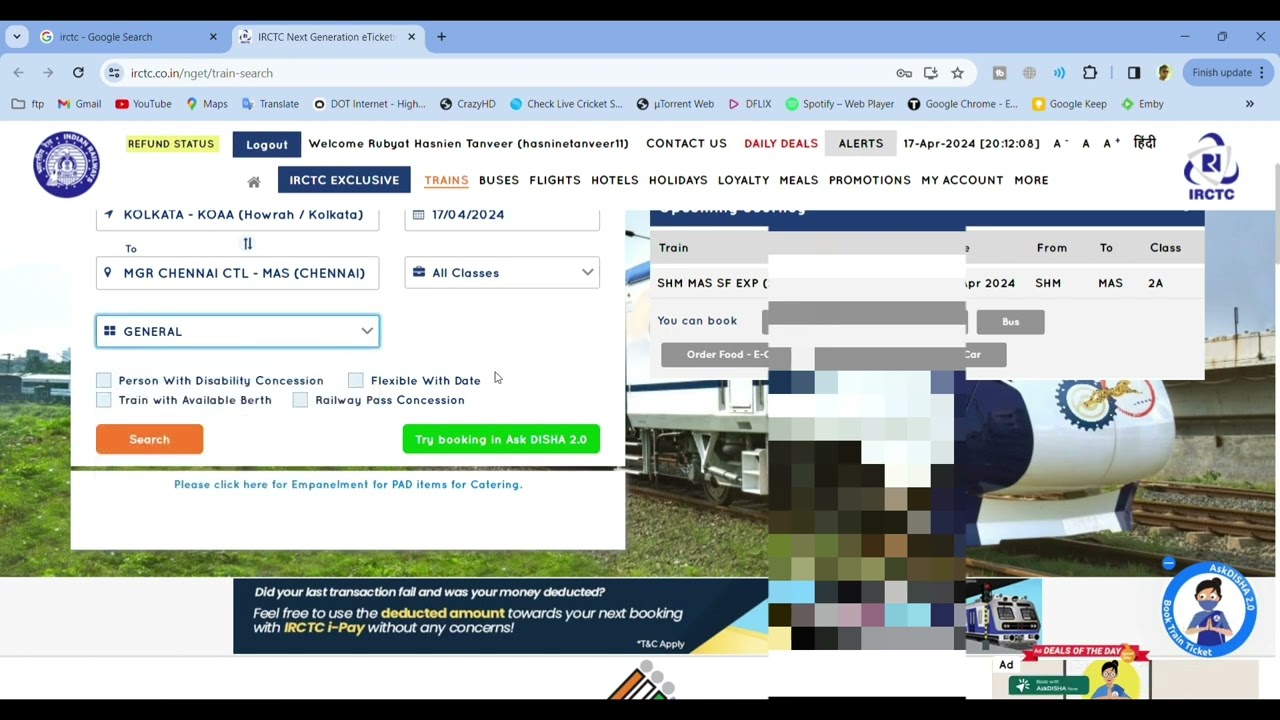The height and width of the screenshot is (720, 1280).
Task: Toggle Railway Pass Concession checkbox
Action: 300,400
